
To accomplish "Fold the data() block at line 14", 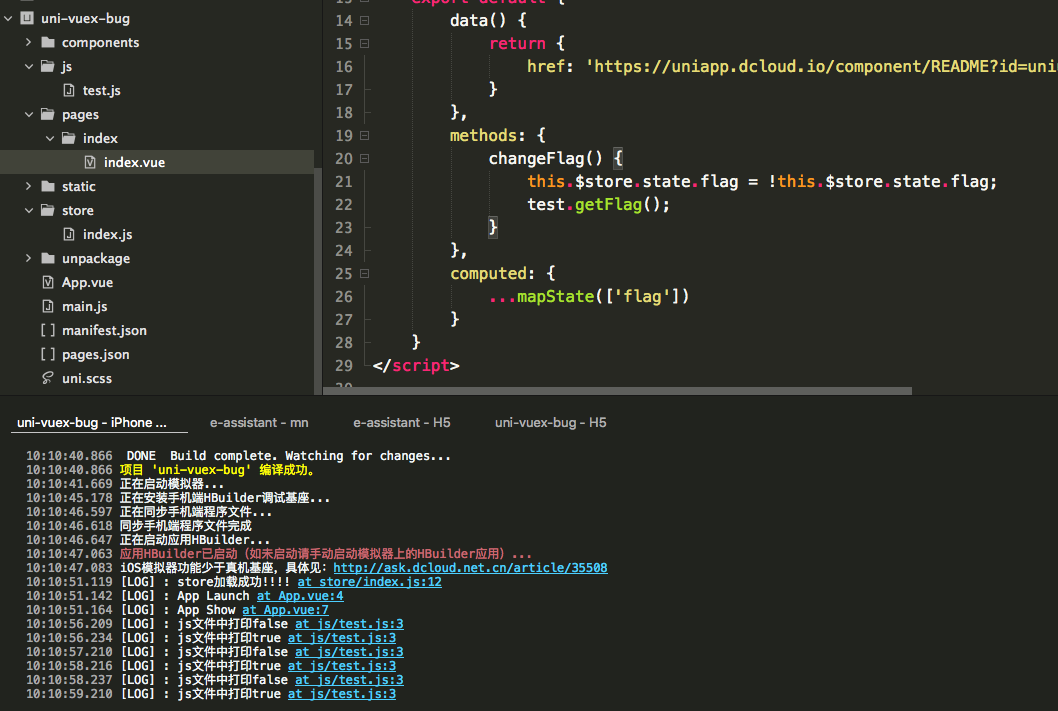I will [x=364, y=21].
